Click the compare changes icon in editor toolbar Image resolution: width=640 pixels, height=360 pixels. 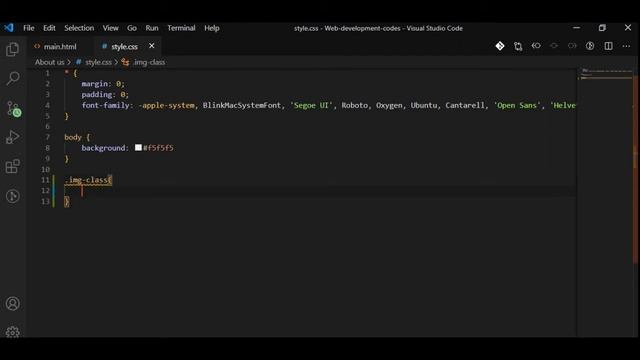pyautogui.click(x=518, y=46)
